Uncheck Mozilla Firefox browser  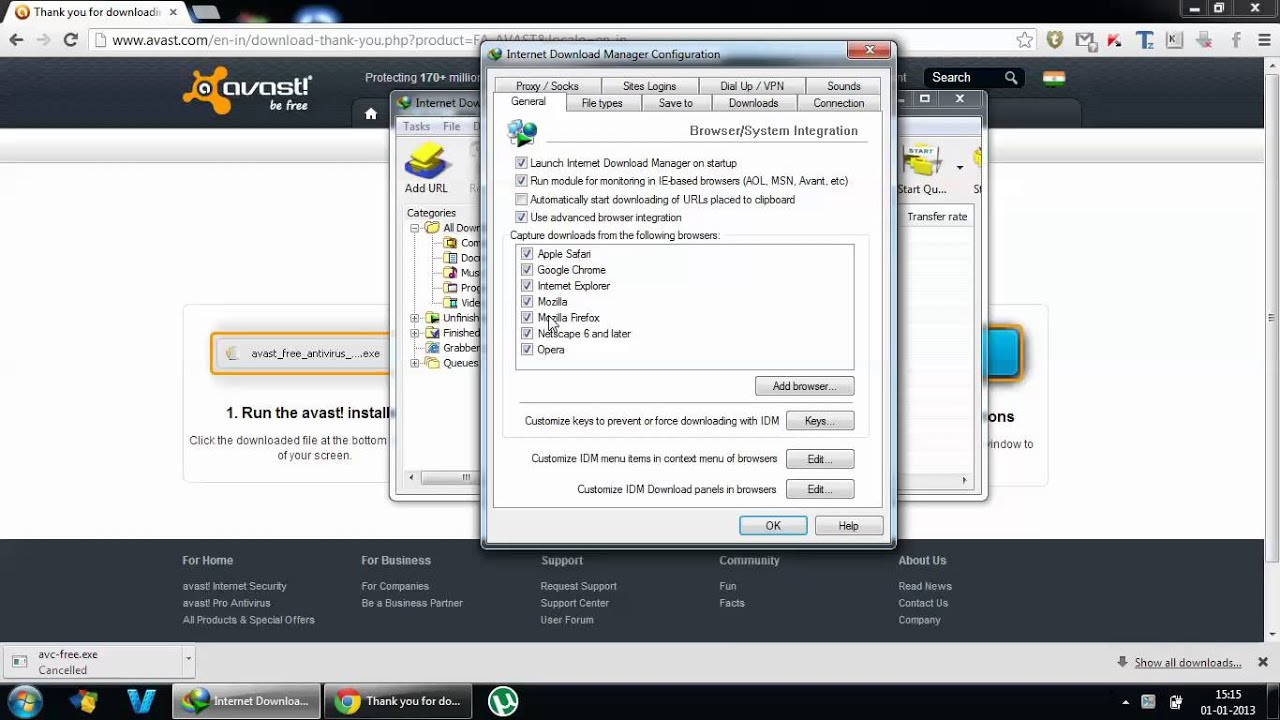pyautogui.click(x=527, y=318)
